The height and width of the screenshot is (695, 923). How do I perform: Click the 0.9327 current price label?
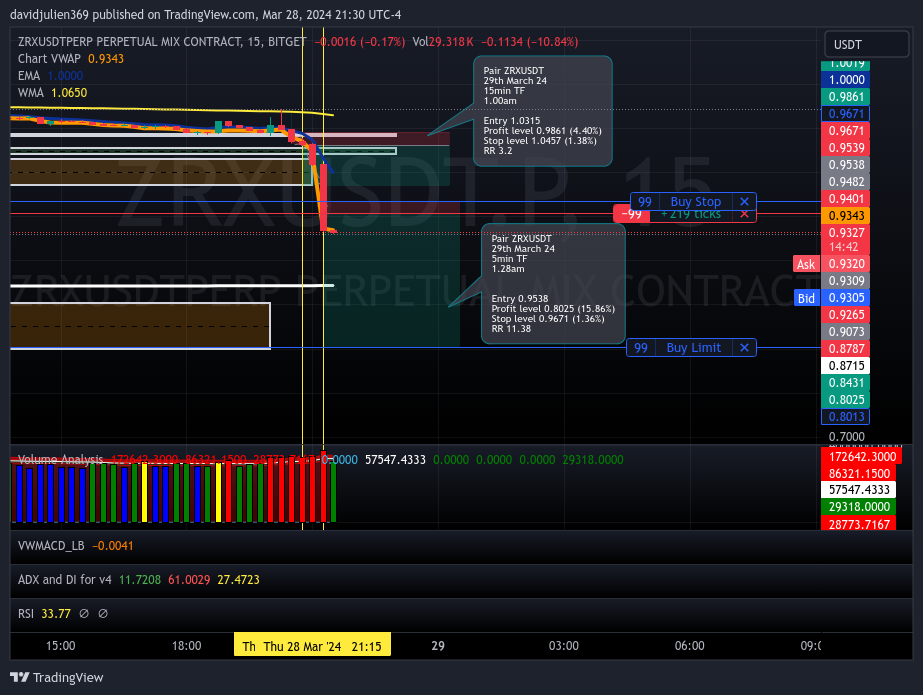tap(846, 233)
